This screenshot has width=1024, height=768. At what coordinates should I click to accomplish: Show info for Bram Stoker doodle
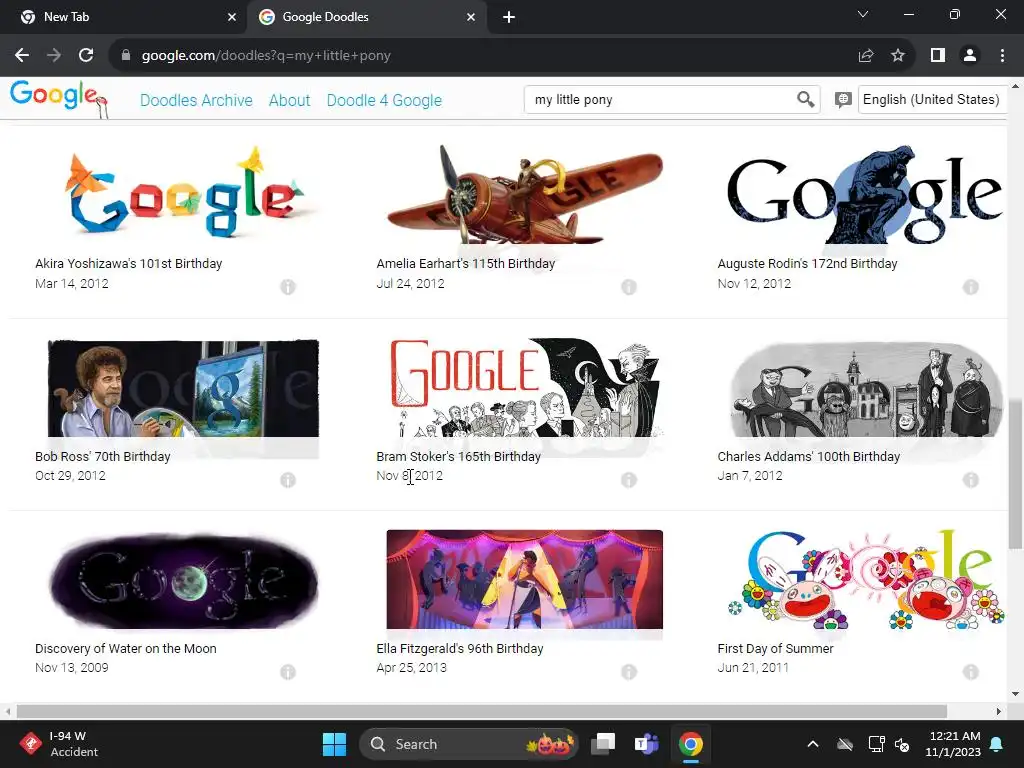pyautogui.click(x=629, y=480)
